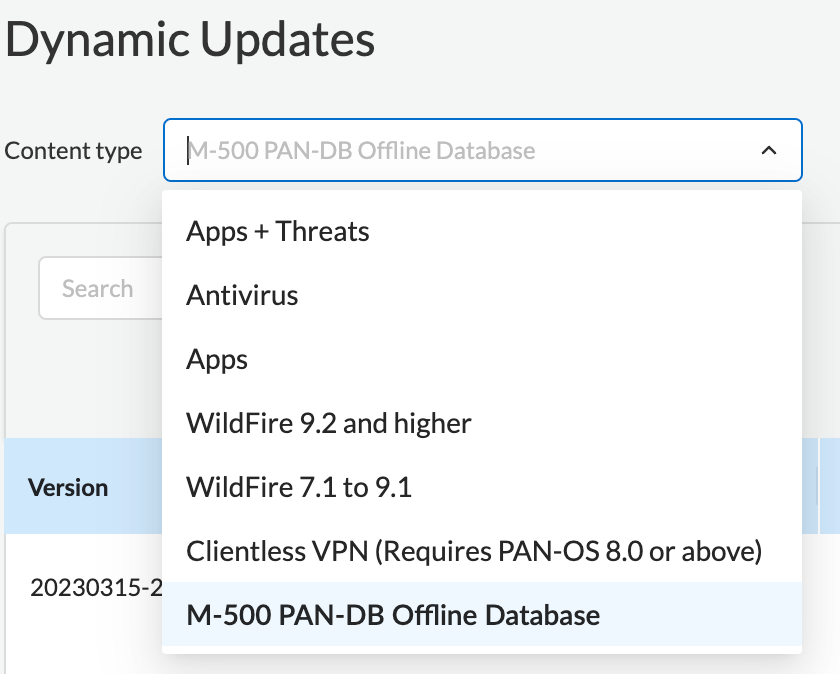Collapse the Content type dropdown chevron

(x=769, y=151)
